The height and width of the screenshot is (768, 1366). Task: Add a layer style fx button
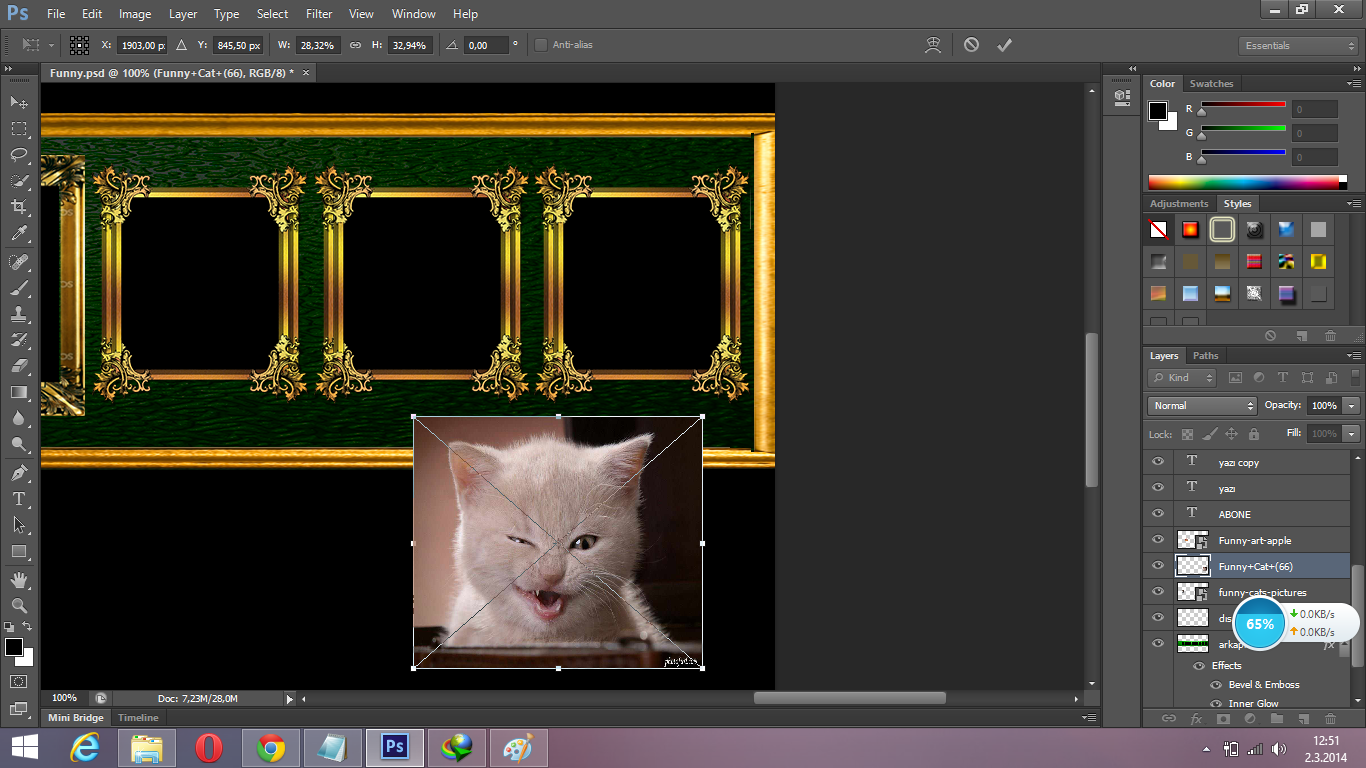pos(1196,718)
